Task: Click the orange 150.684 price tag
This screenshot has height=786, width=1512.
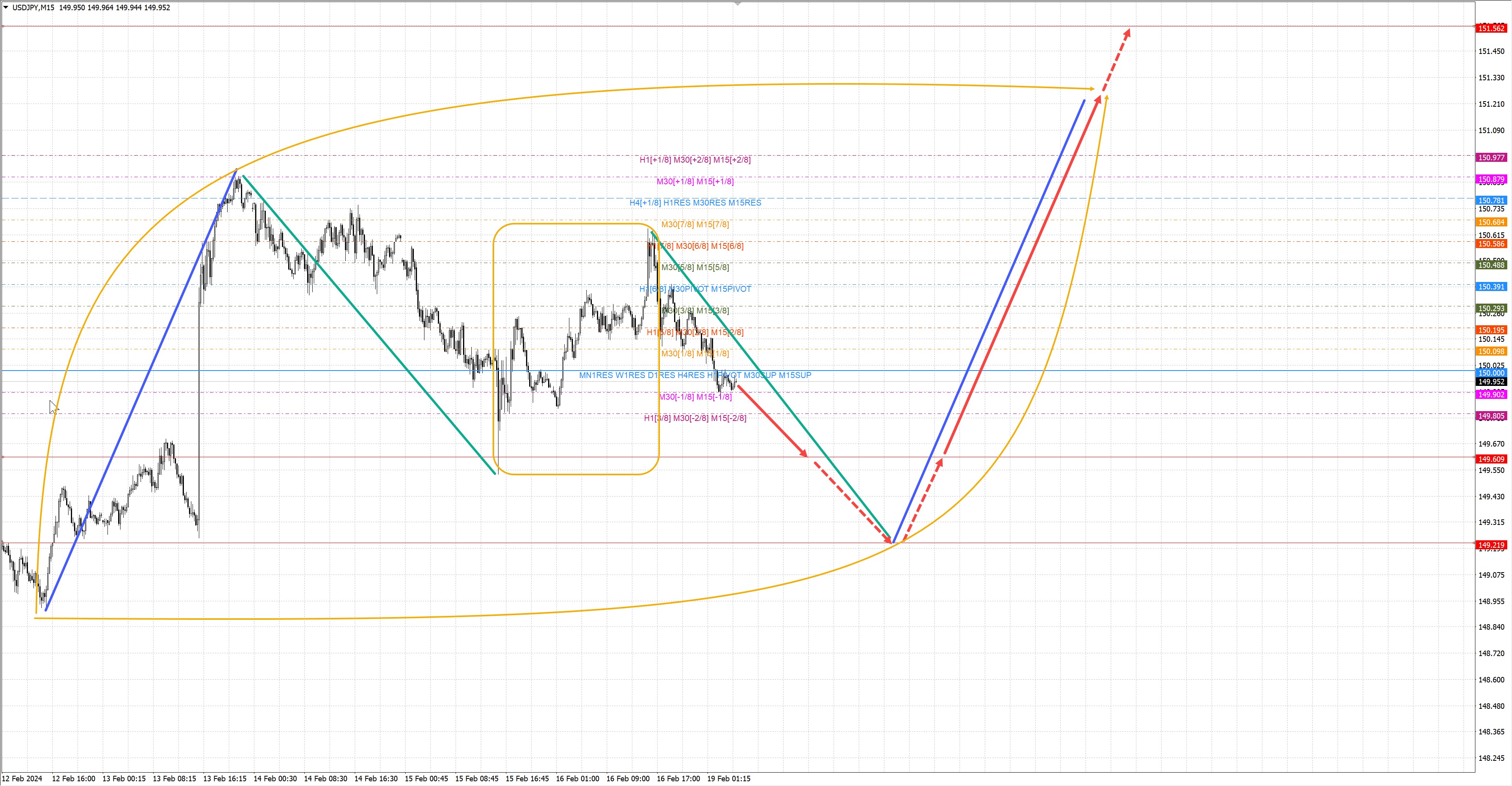Action: click(1491, 222)
